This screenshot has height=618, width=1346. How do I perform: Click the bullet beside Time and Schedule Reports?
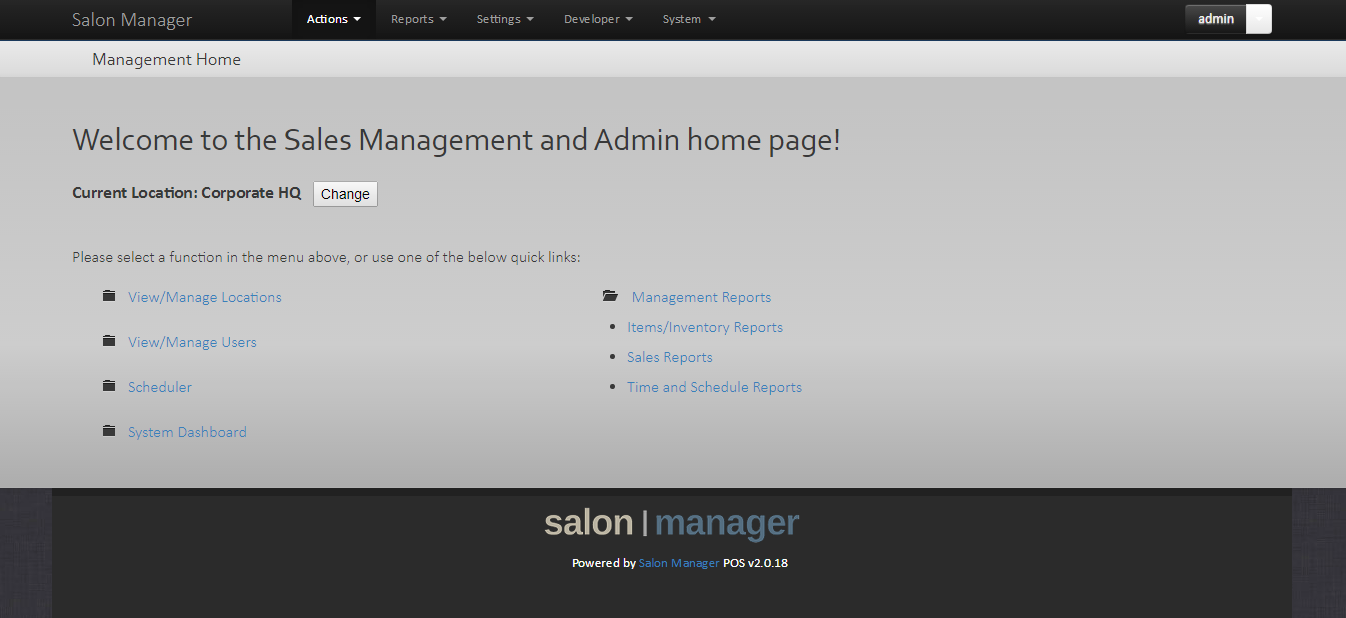pos(614,386)
